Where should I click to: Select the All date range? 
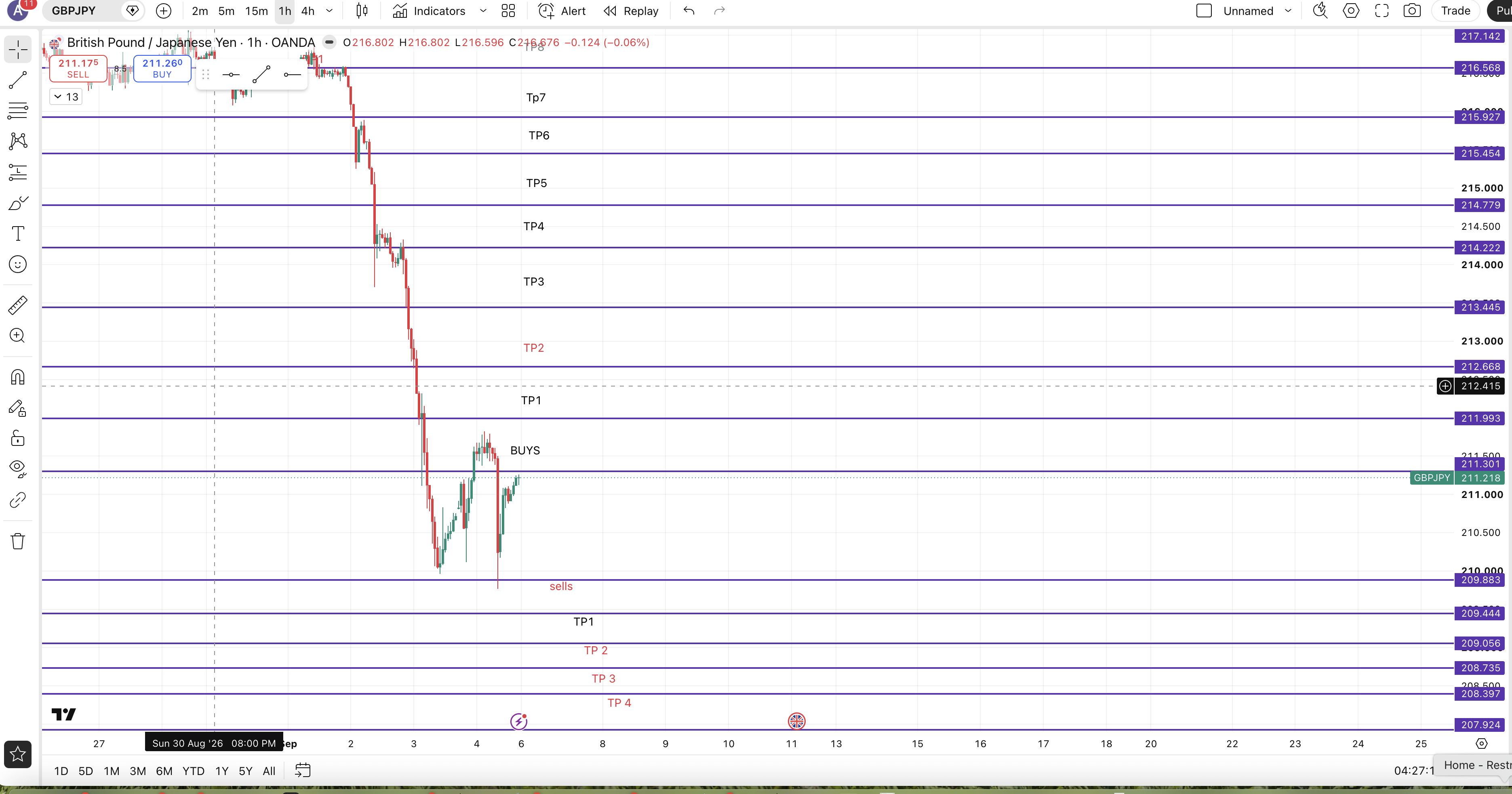click(269, 771)
